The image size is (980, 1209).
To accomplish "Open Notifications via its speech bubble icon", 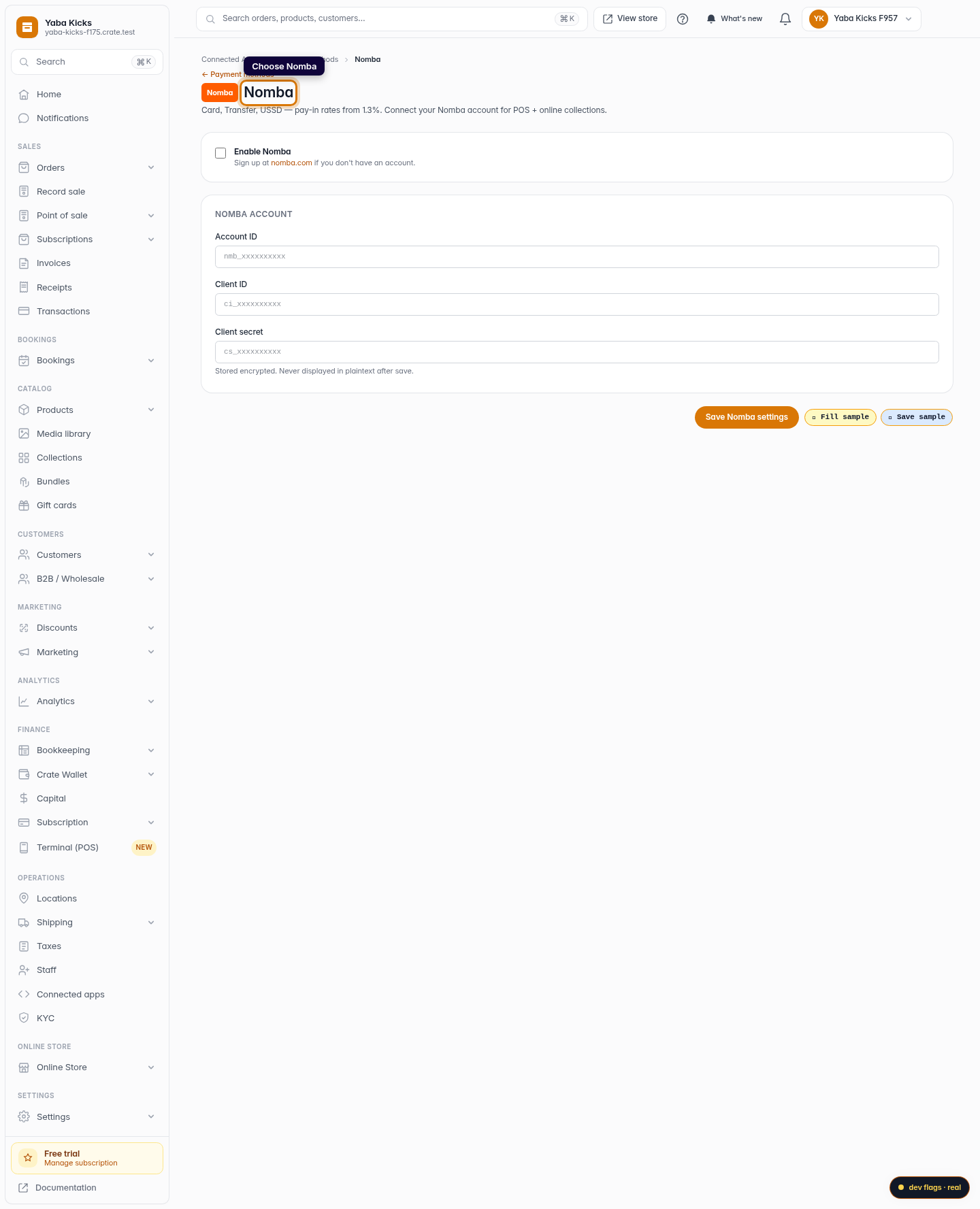I will (x=24, y=118).
